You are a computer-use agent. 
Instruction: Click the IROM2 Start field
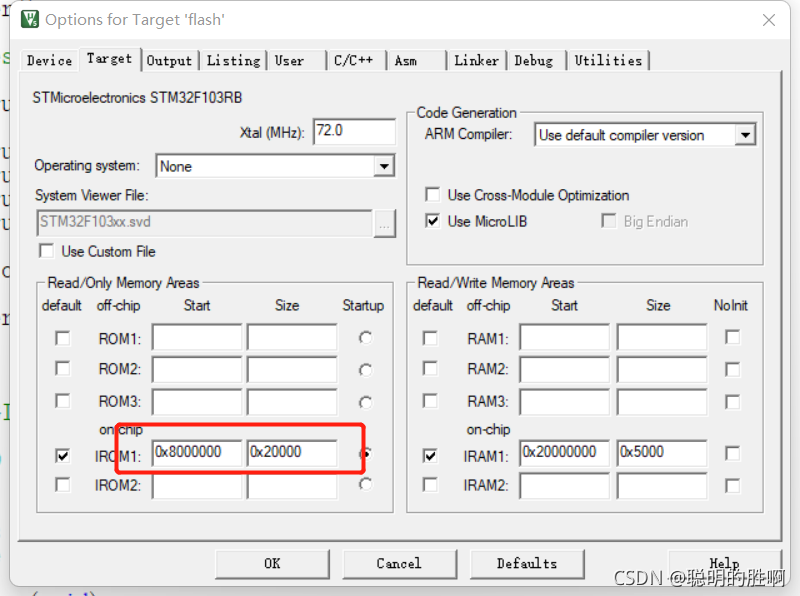pyautogui.click(x=197, y=486)
